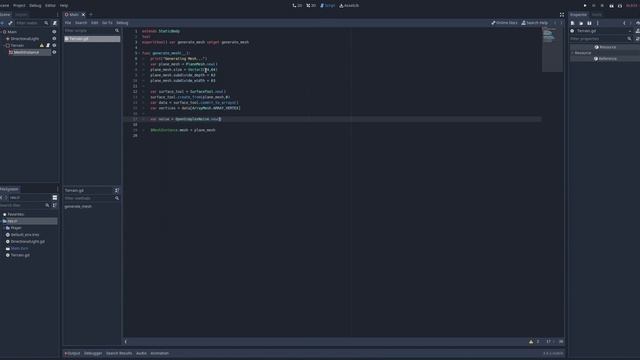Open script editor Edit menu
640x360 pixels.
[x=95, y=23]
